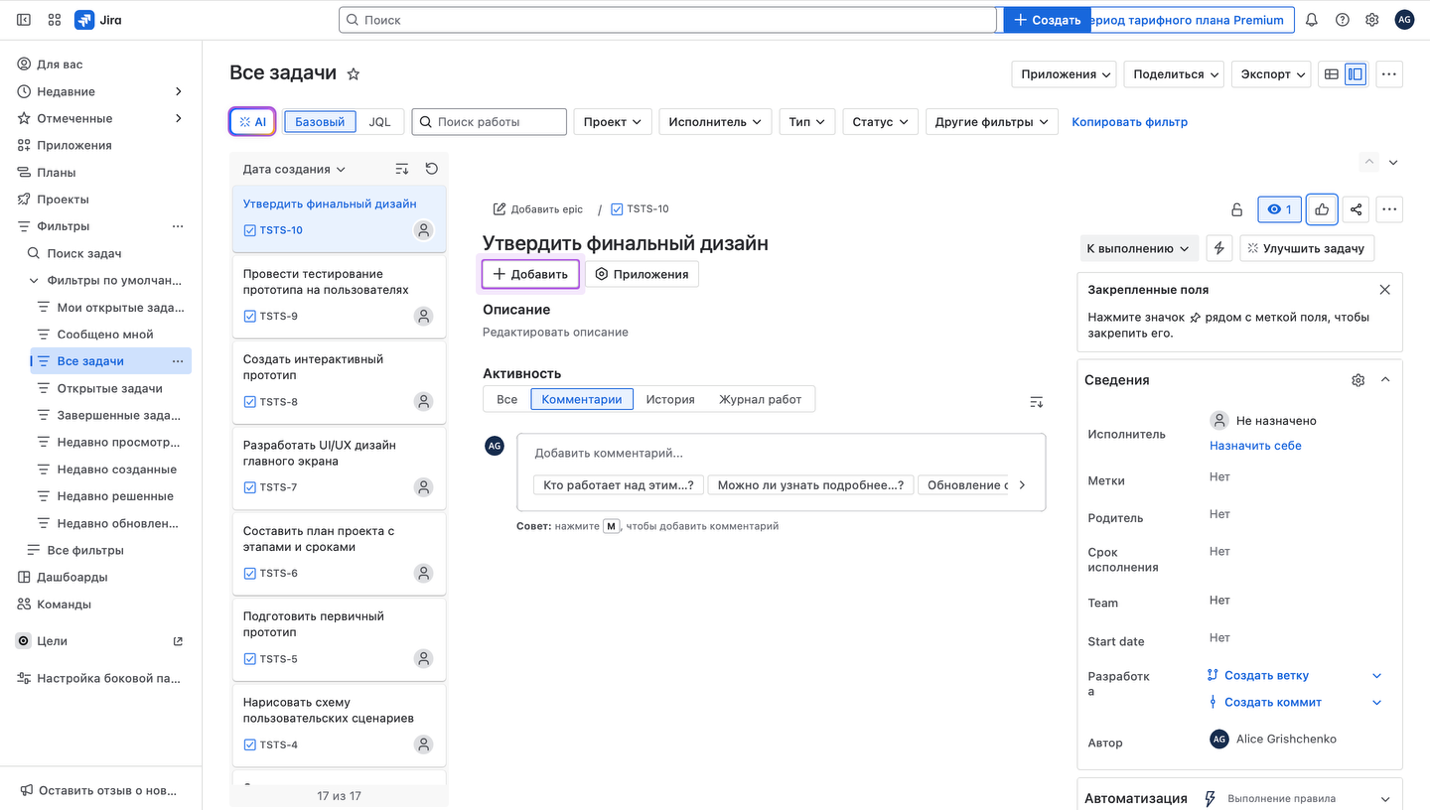Image resolution: width=1430 pixels, height=810 pixels.
Task: Open the Исполнитель filter dropdown
Action: [x=714, y=122]
